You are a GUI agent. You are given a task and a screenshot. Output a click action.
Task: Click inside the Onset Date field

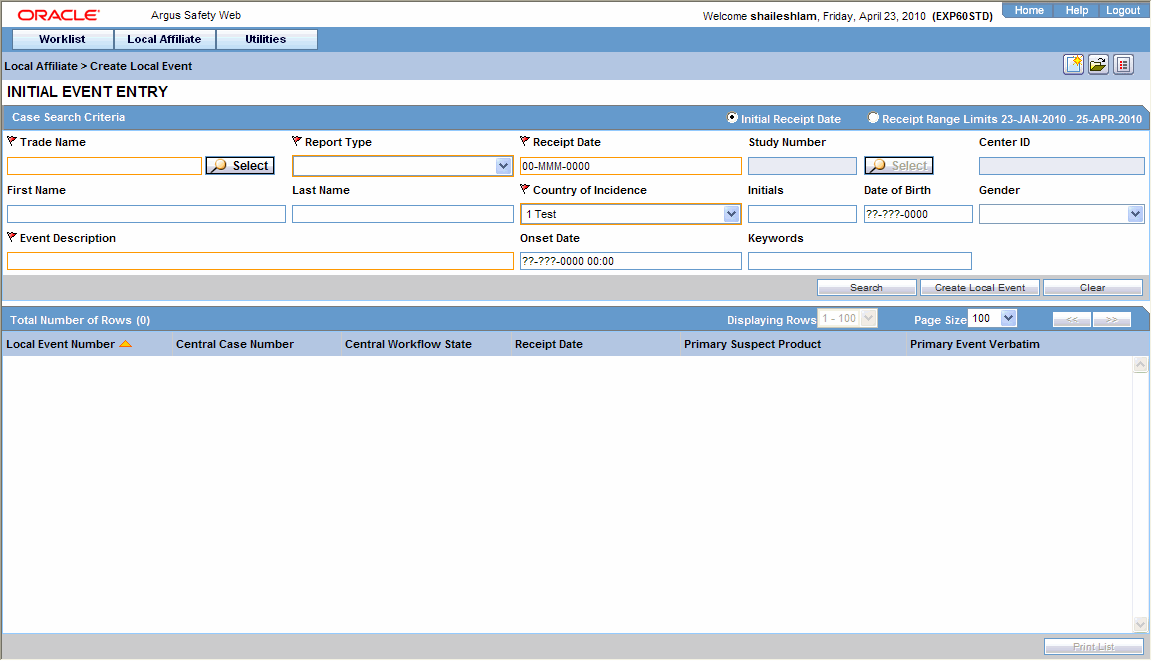pyautogui.click(x=630, y=261)
